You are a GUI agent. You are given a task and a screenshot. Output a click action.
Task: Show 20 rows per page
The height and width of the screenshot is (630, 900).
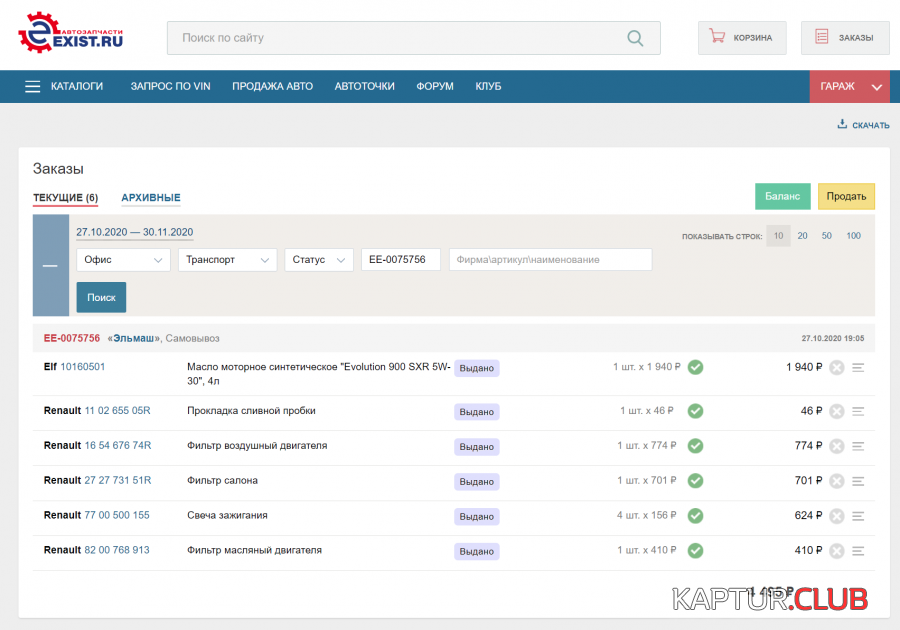pos(802,236)
